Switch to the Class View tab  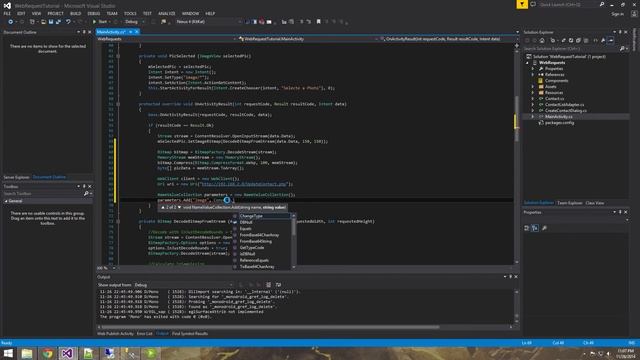[x=595, y=203]
